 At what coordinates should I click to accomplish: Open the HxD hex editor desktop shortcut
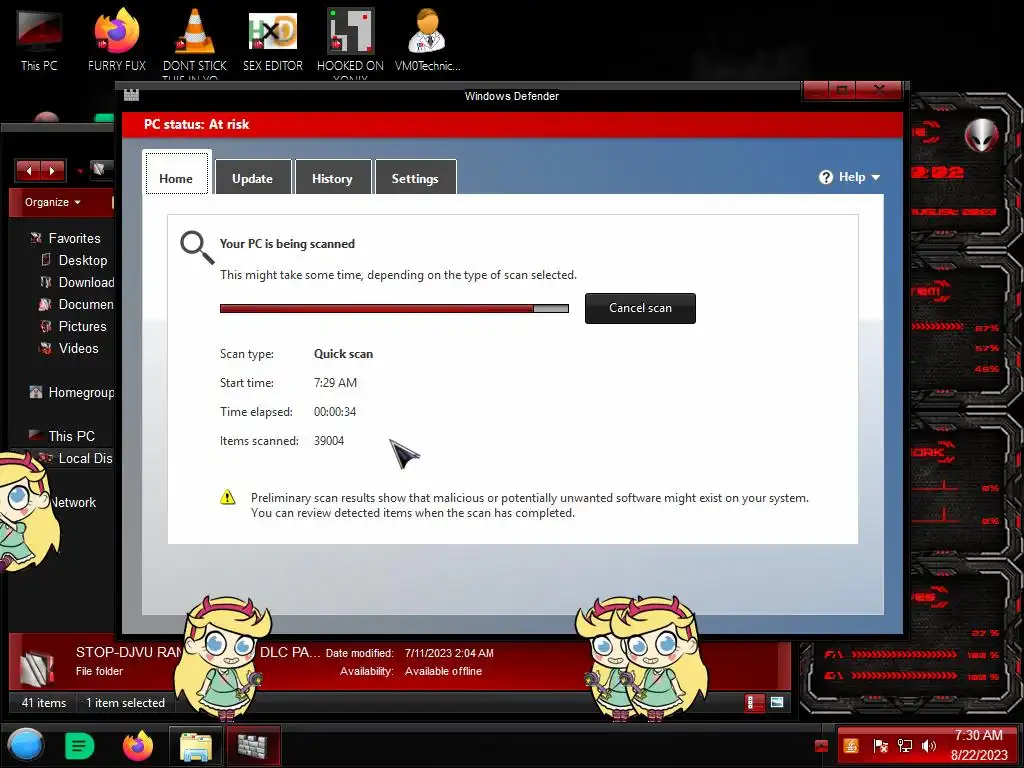[273, 40]
